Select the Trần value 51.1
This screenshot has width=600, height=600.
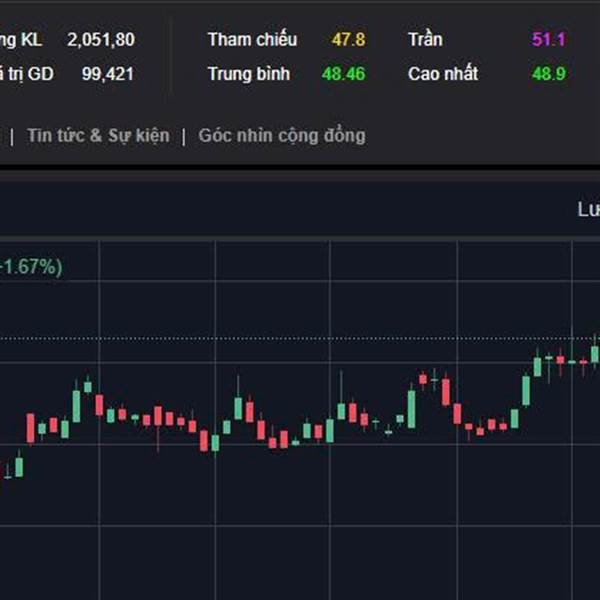click(548, 39)
